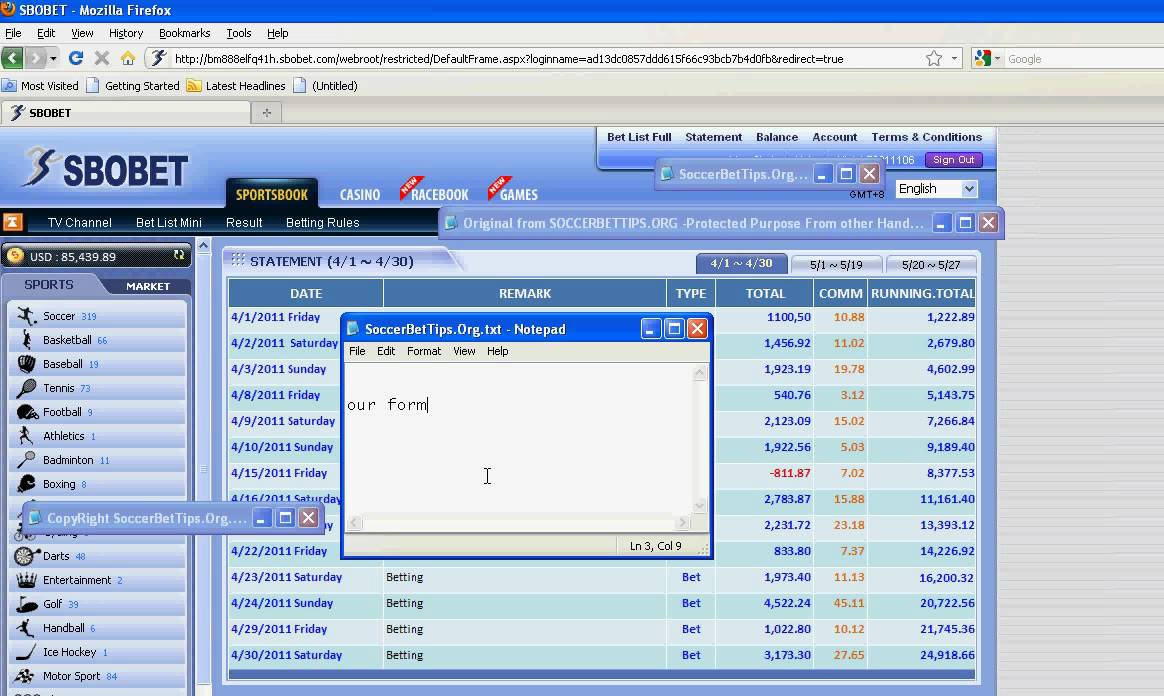1164x696 pixels.
Task: Open the Latest Headlines bookmark feed
Action: pyautogui.click(x=236, y=86)
